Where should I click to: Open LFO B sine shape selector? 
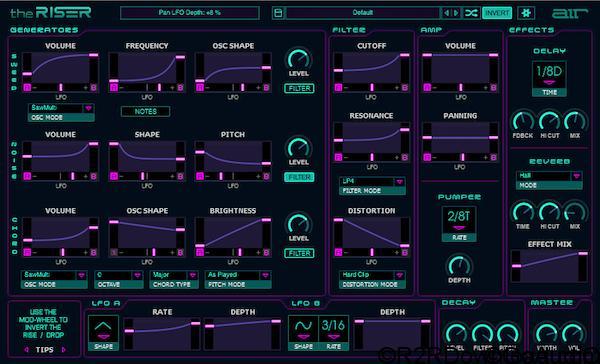point(303,333)
